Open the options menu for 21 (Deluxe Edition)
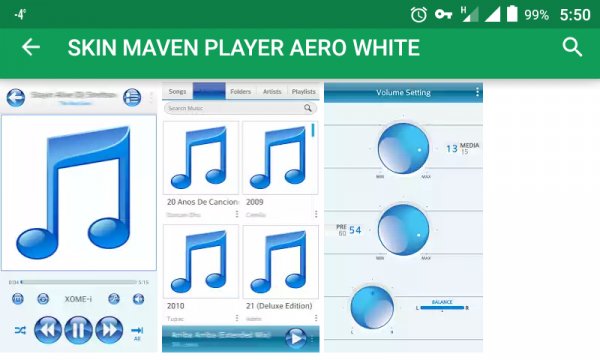The width and height of the screenshot is (600, 360). tap(316, 318)
